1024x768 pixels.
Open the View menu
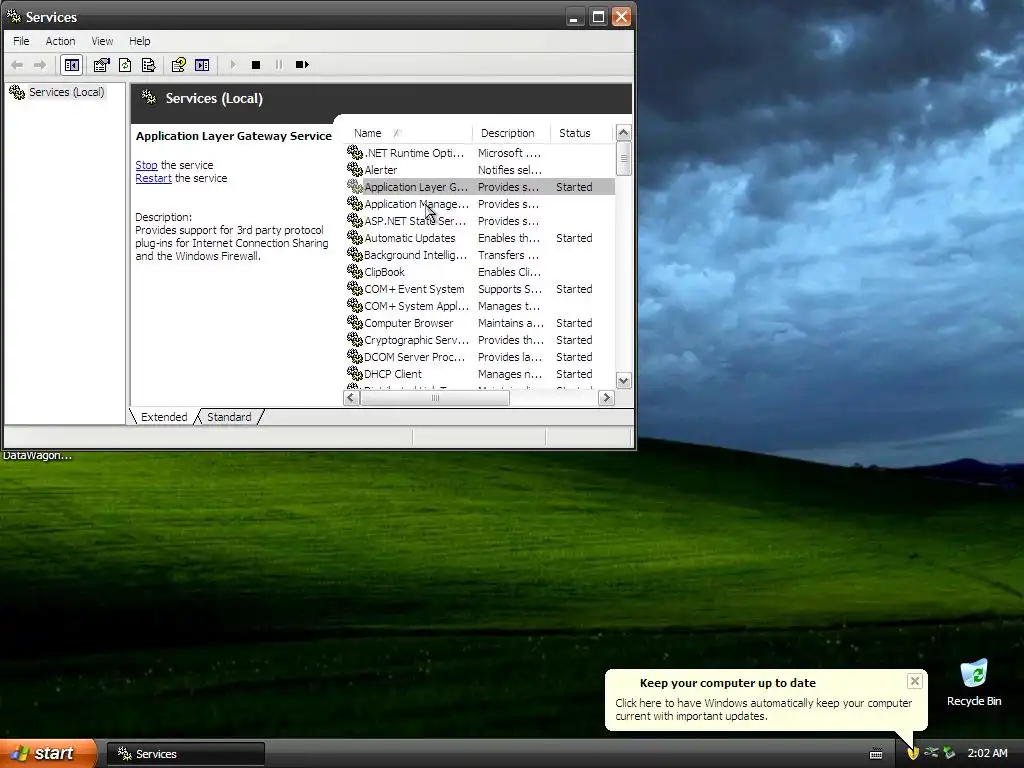102,40
